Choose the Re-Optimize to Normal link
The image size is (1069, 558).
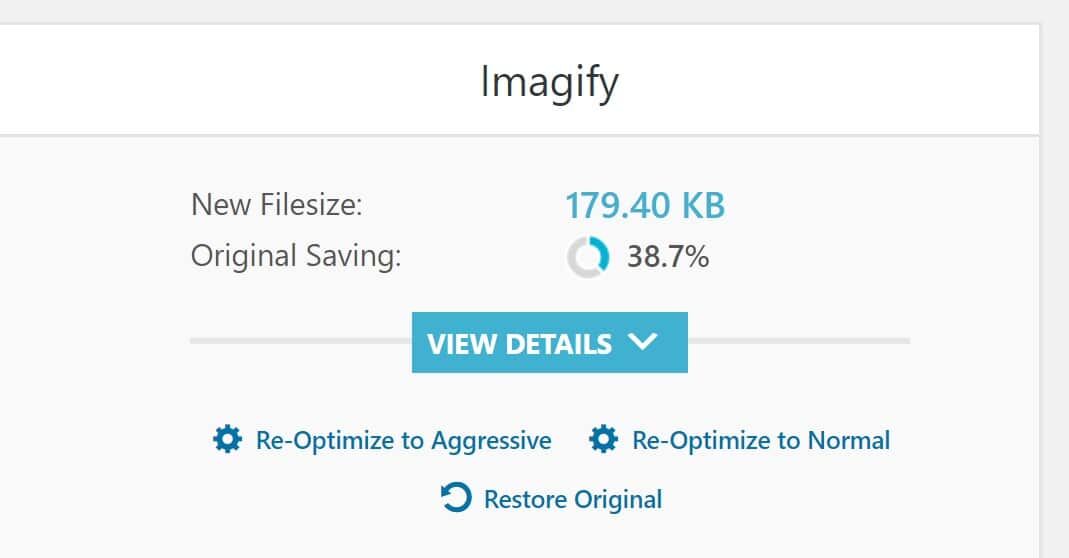click(761, 440)
